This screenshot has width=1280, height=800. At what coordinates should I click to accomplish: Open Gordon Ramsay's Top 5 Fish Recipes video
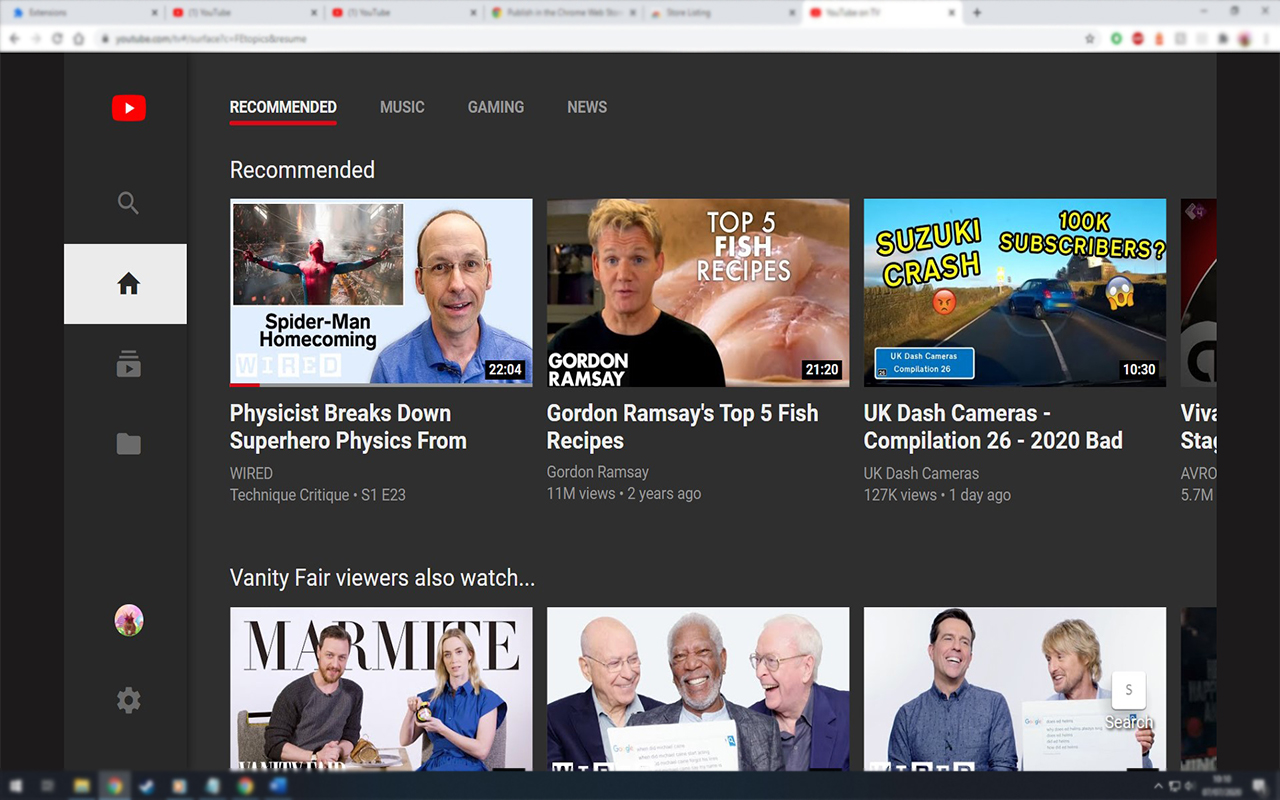pos(697,292)
